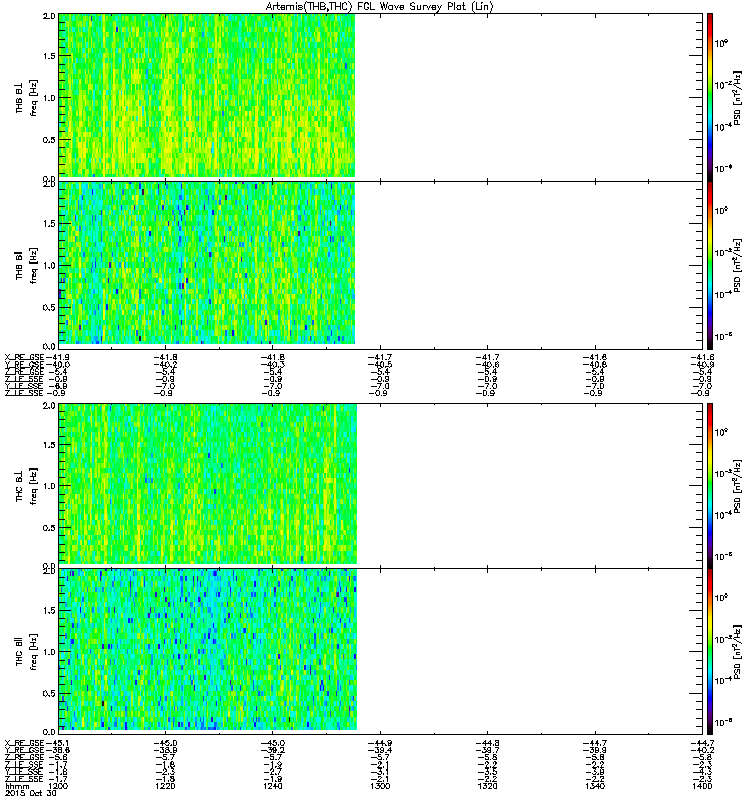Click the '-44.8' X_RE_GSE value under THC panels
This screenshot has height=800, width=750.
487,743
